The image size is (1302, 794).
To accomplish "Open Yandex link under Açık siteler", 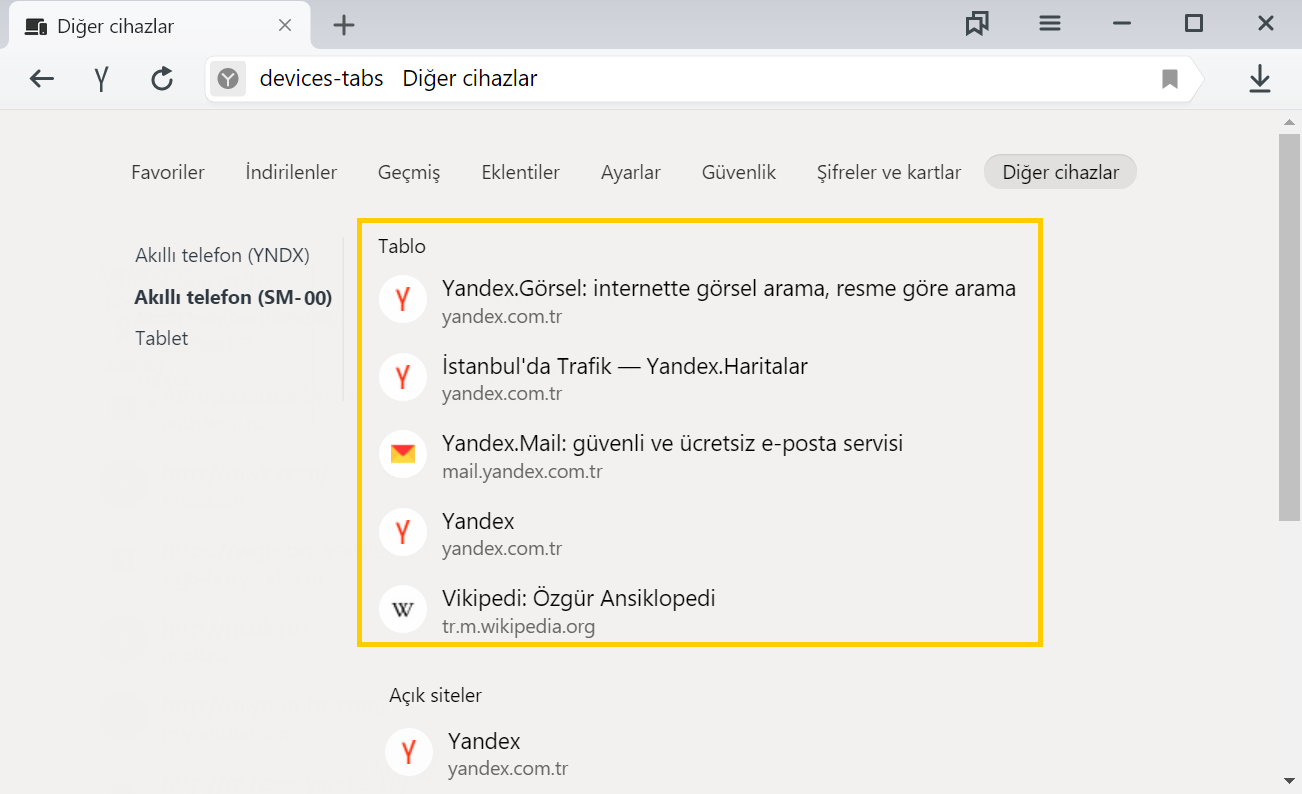I will click(484, 742).
